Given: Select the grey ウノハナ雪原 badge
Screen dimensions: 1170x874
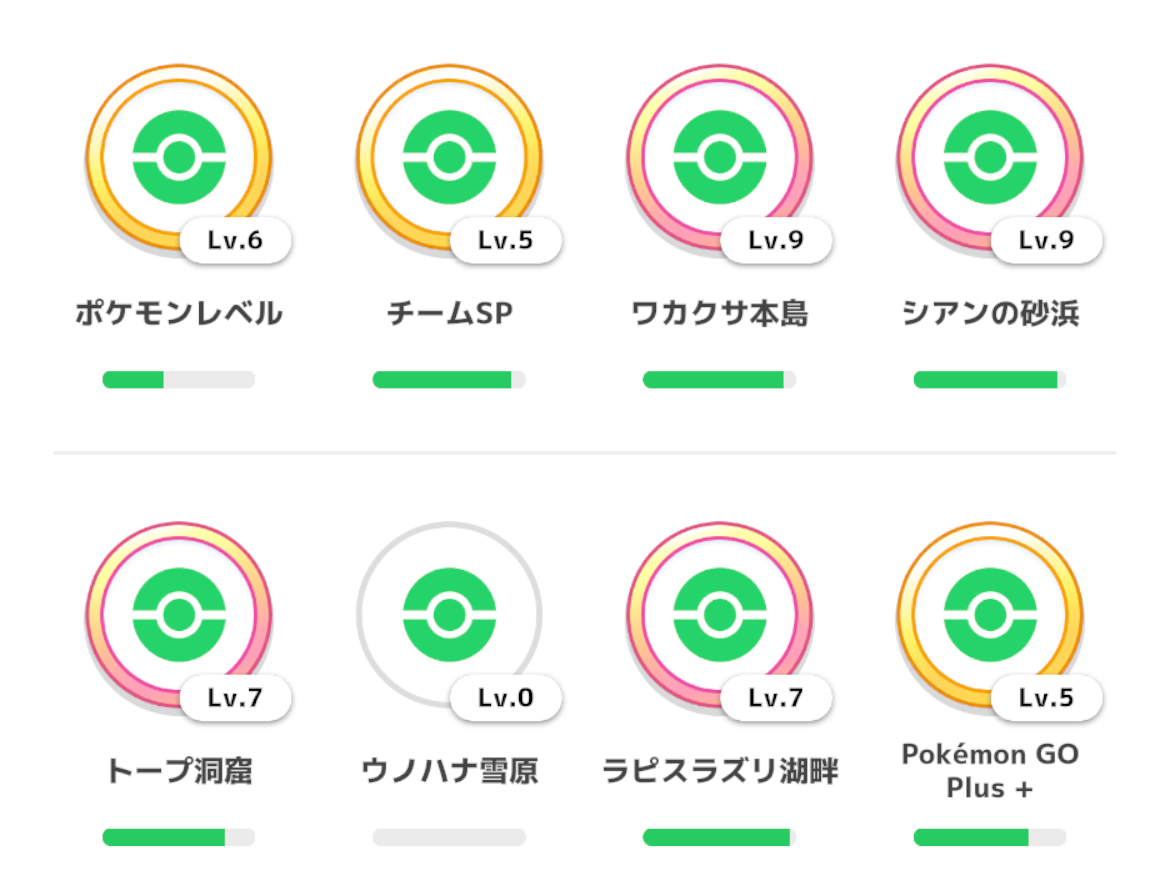Looking at the screenshot, I should (x=449, y=615).
